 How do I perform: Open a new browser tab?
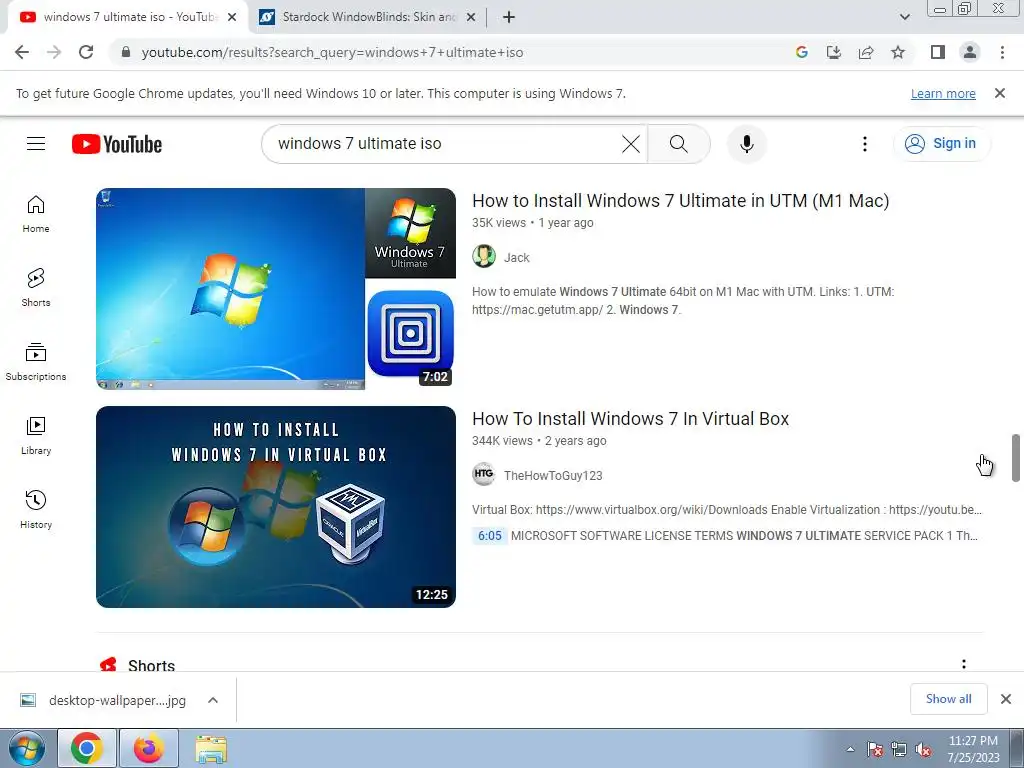pos(509,18)
